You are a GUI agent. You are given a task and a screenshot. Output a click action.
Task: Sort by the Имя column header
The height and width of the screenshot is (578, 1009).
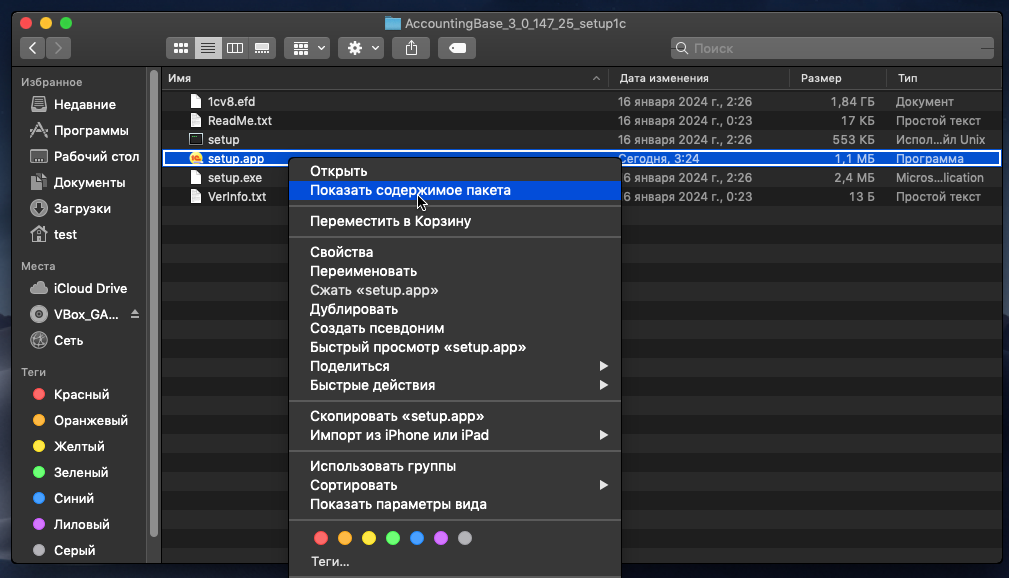coord(384,78)
